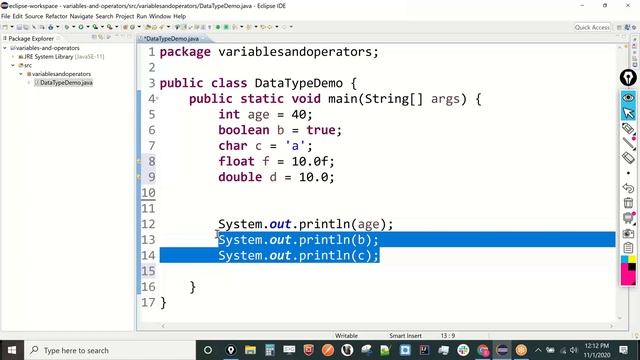This screenshot has width=640, height=360.
Task: Click the line 4 fold toggle for main method
Action: tap(157, 98)
